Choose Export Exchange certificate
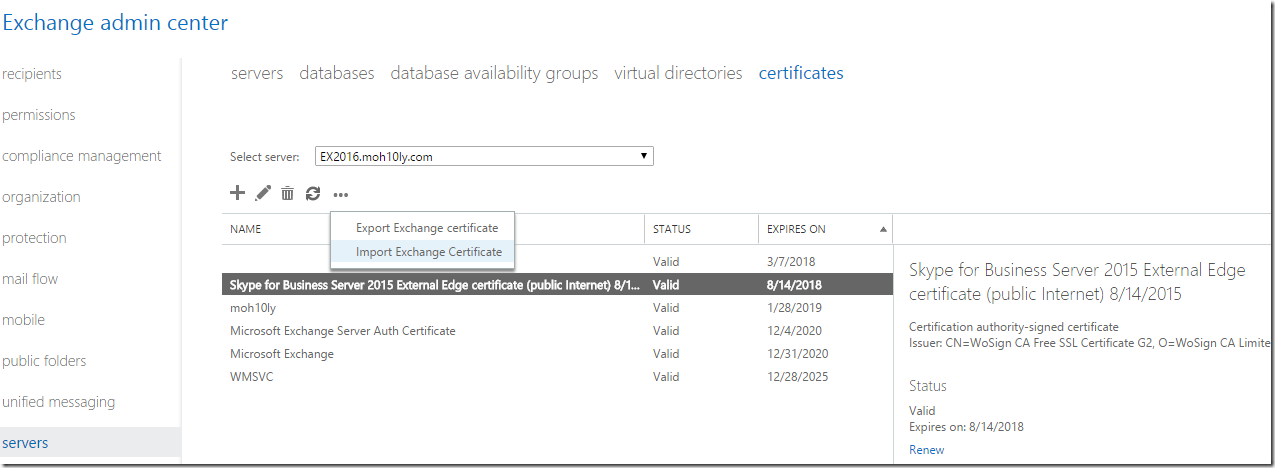 click(427, 228)
